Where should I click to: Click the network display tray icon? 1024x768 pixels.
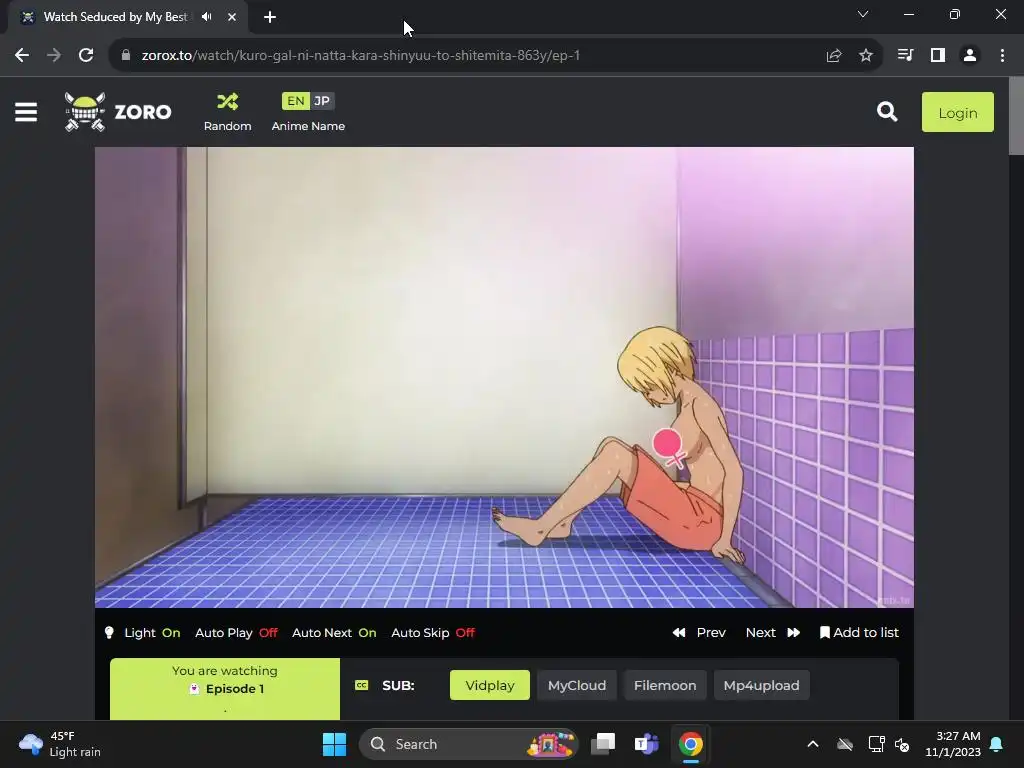(876, 744)
